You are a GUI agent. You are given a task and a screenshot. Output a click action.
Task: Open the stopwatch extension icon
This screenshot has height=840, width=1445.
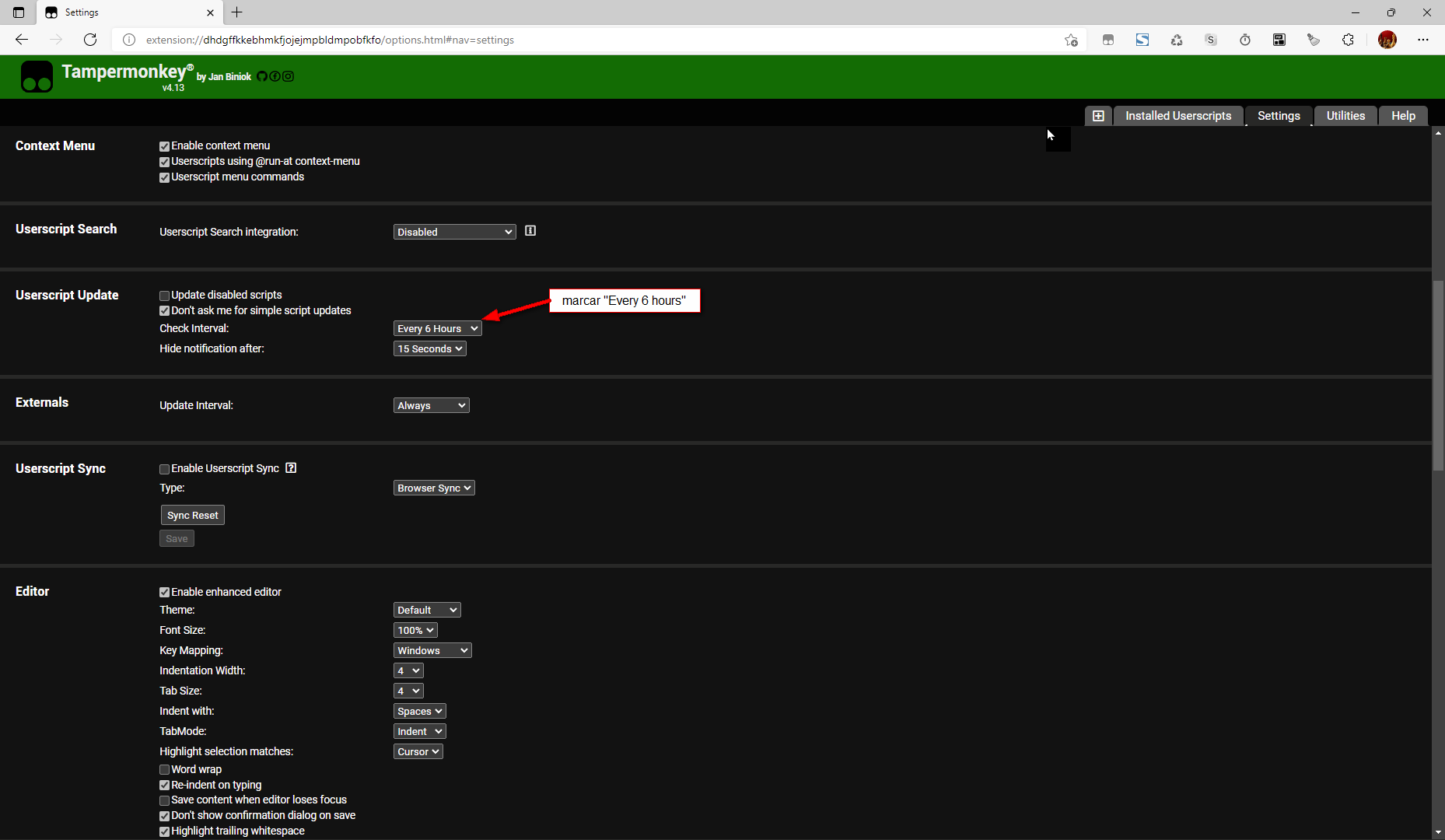[x=1245, y=40]
